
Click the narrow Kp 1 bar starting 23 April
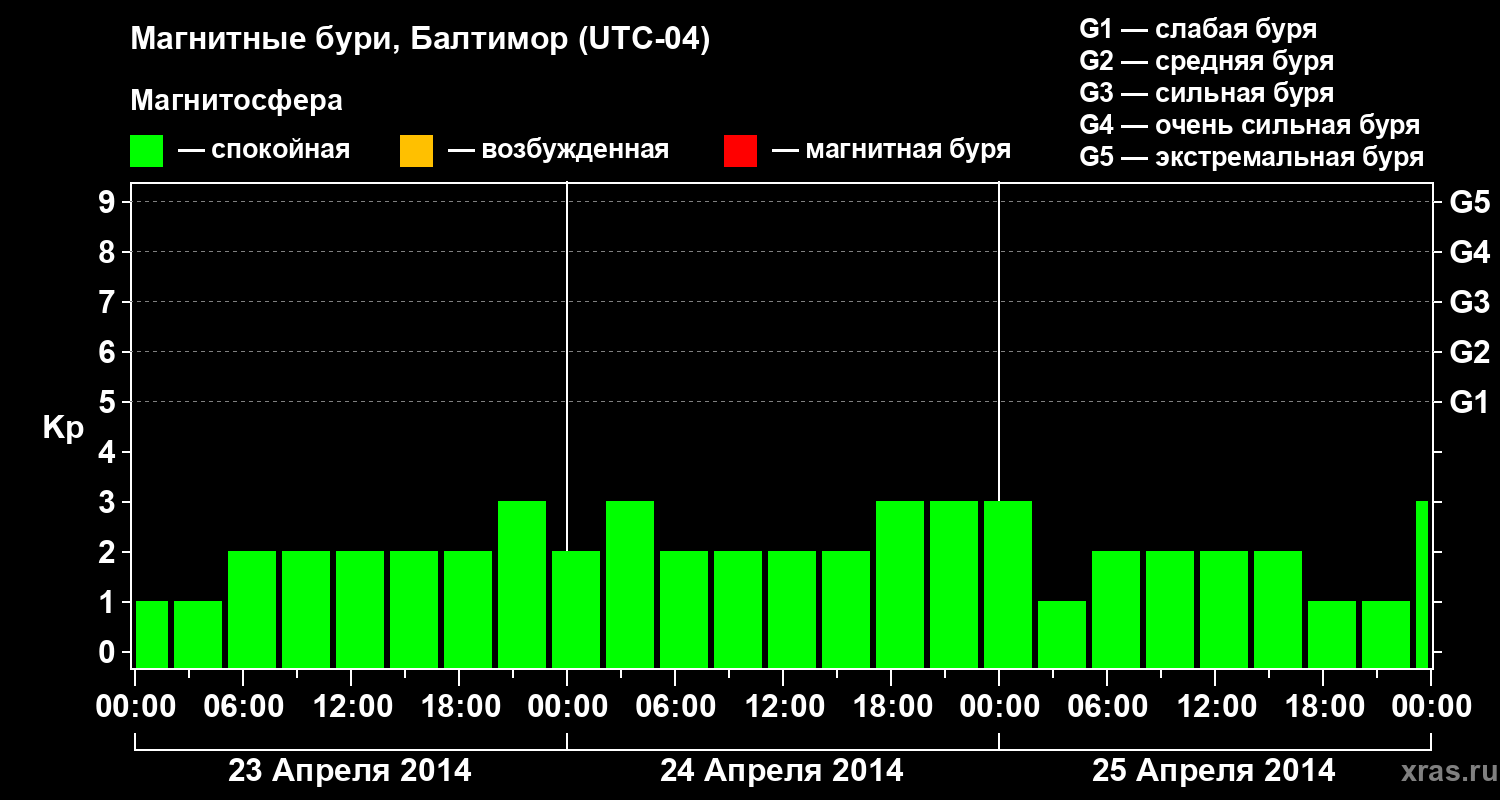pos(152,634)
